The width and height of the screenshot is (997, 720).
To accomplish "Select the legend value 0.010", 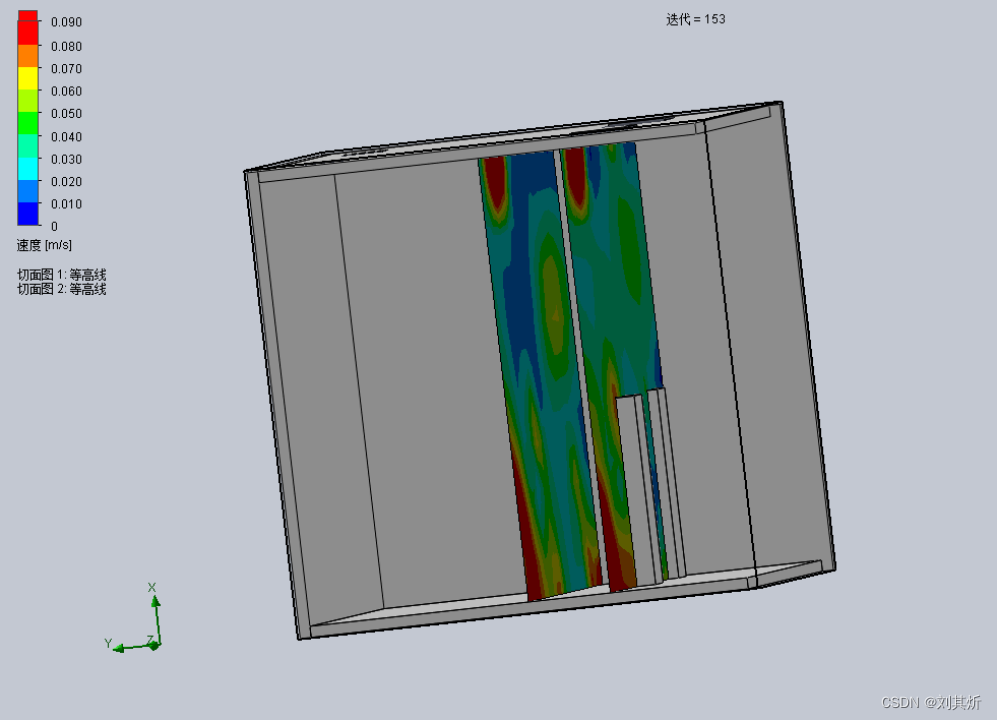I will pyautogui.click(x=66, y=204).
